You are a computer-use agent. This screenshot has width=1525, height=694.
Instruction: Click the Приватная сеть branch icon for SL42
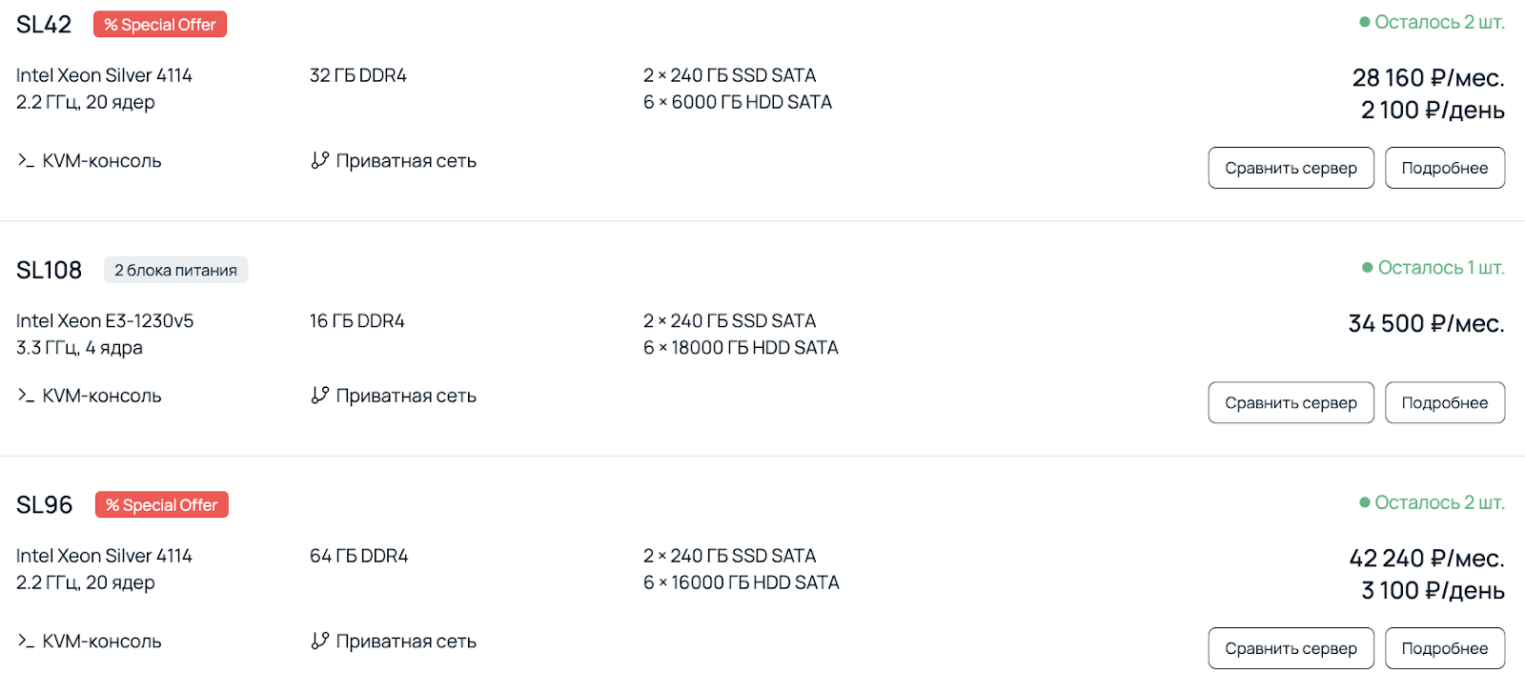click(x=320, y=160)
